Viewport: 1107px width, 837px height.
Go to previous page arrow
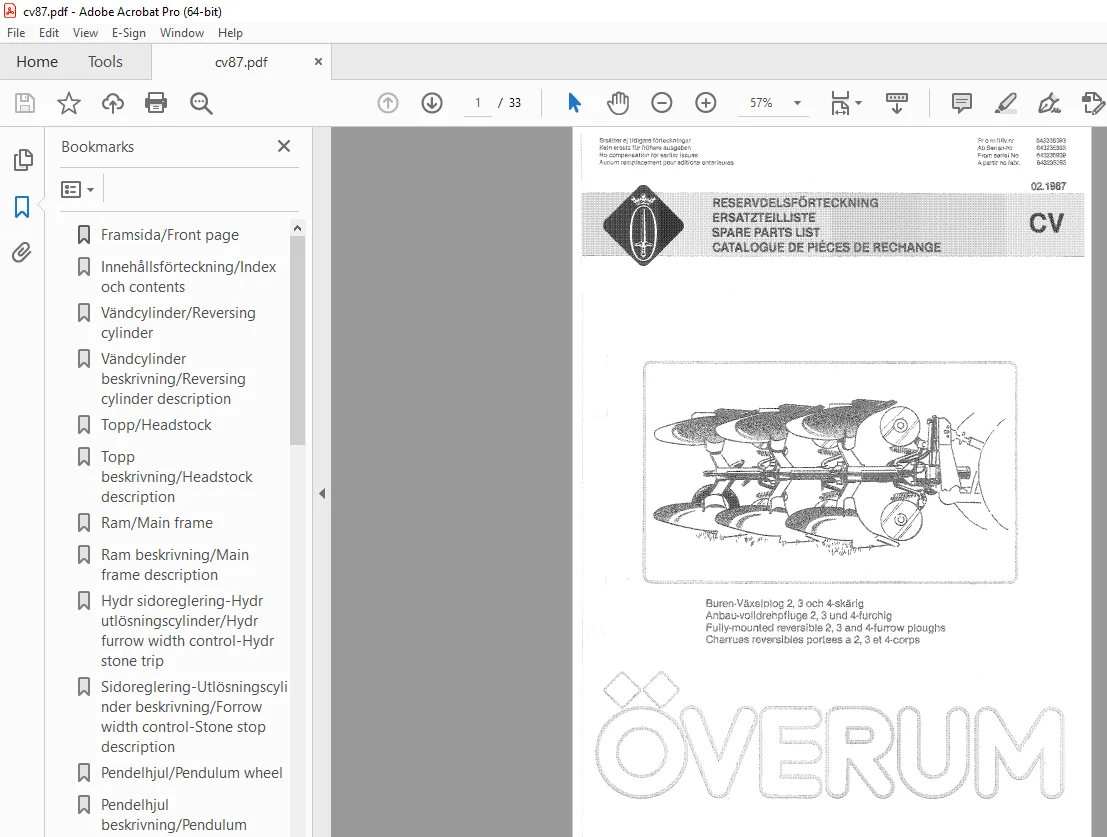coord(388,103)
